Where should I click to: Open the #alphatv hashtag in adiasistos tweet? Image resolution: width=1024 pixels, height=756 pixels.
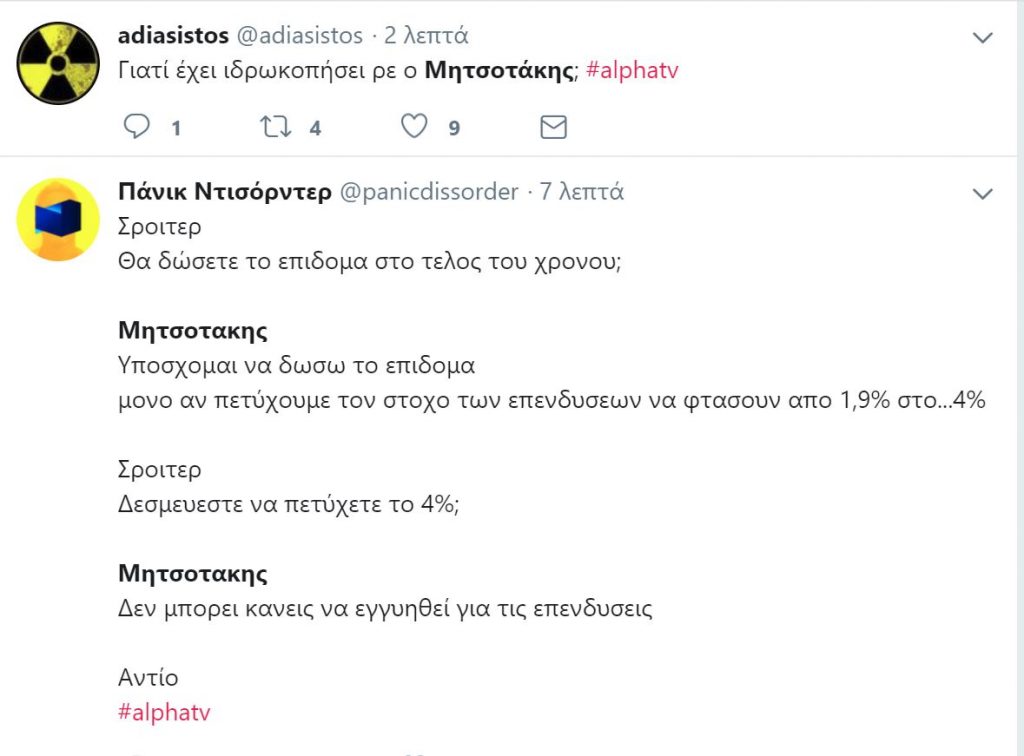click(632, 72)
